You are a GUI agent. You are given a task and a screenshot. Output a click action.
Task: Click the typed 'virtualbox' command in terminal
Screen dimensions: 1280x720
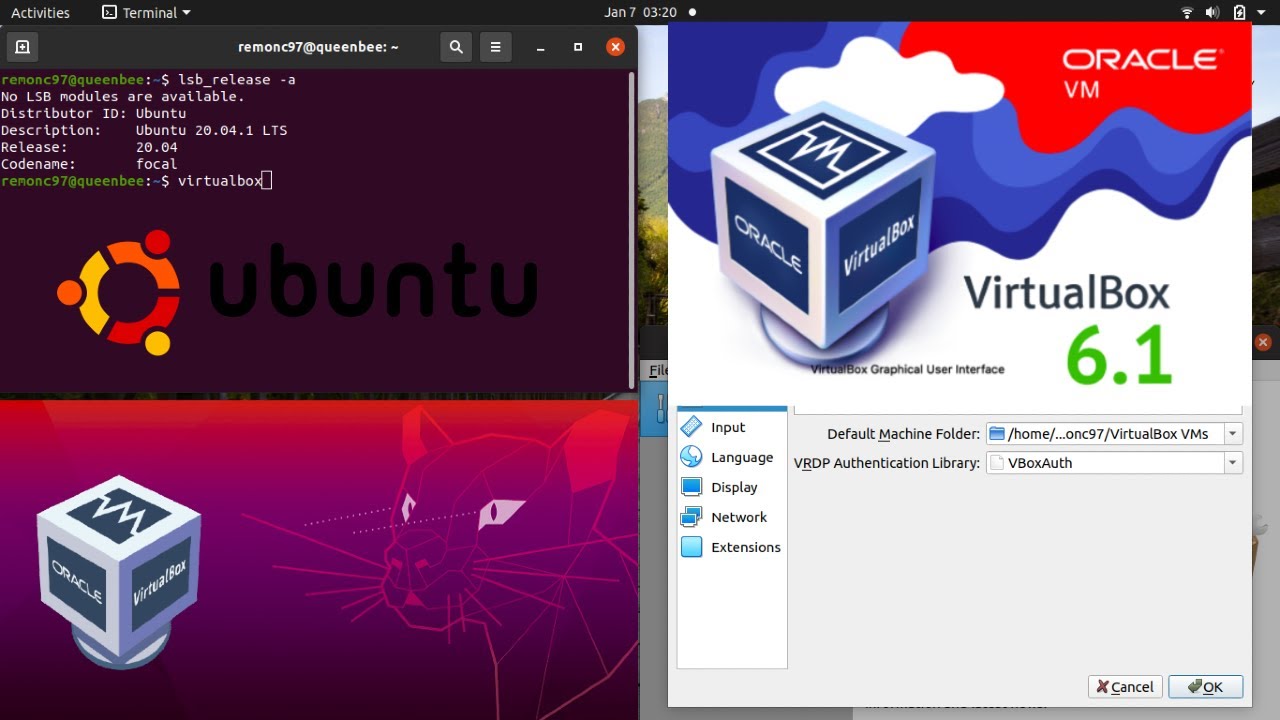(x=220, y=180)
